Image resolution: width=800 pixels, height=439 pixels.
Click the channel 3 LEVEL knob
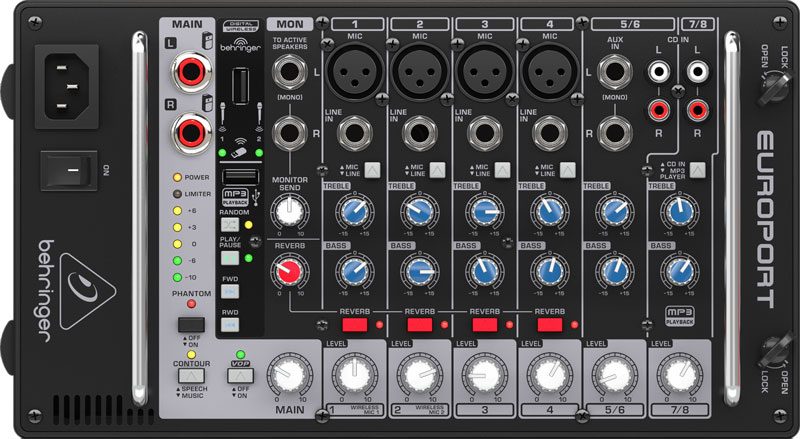(x=485, y=375)
